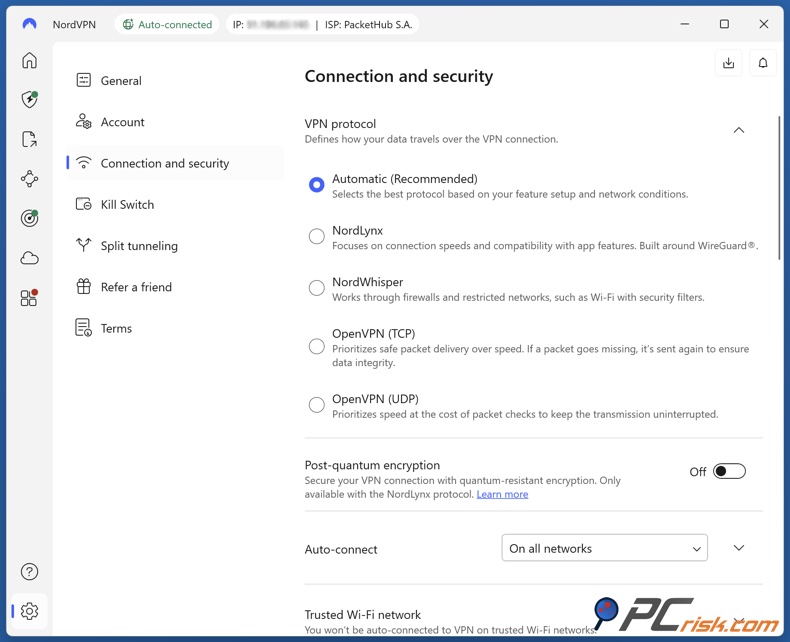This screenshot has width=790, height=642.
Task: Open the cloud icon in sidebar
Action: tap(30, 258)
